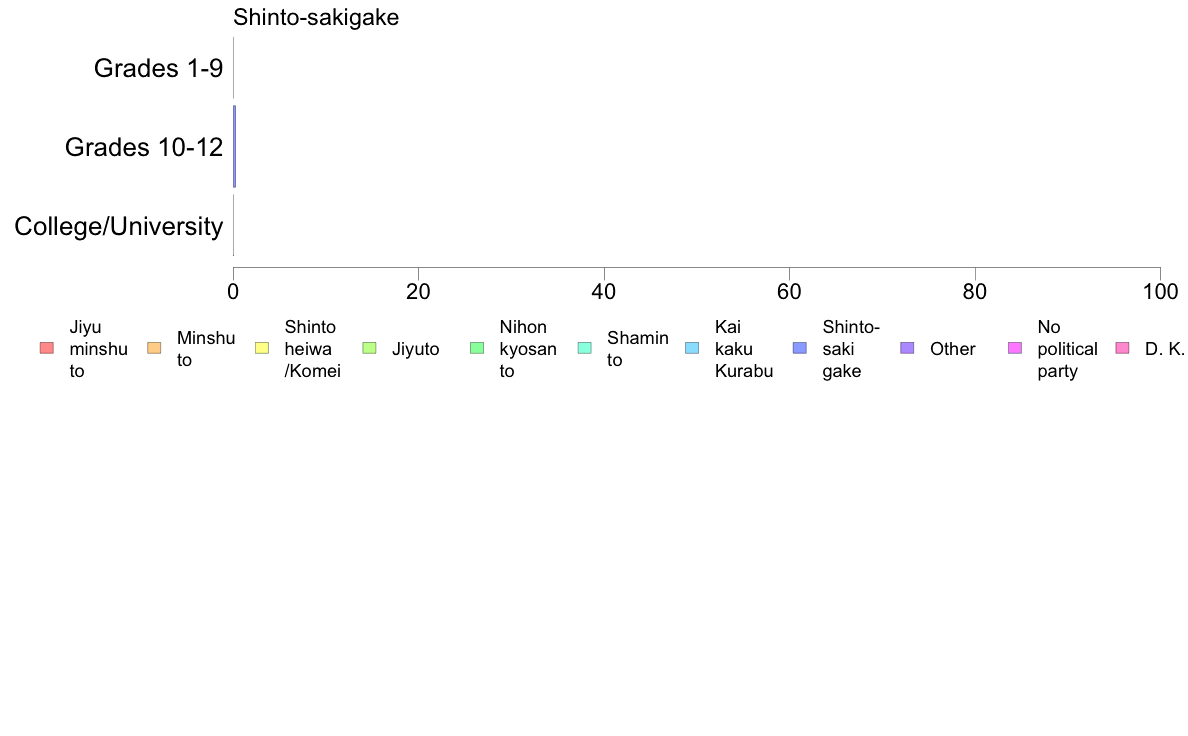Click the Shinto-sakigake legend swatch

pyautogui.click(x=800, y=349)
